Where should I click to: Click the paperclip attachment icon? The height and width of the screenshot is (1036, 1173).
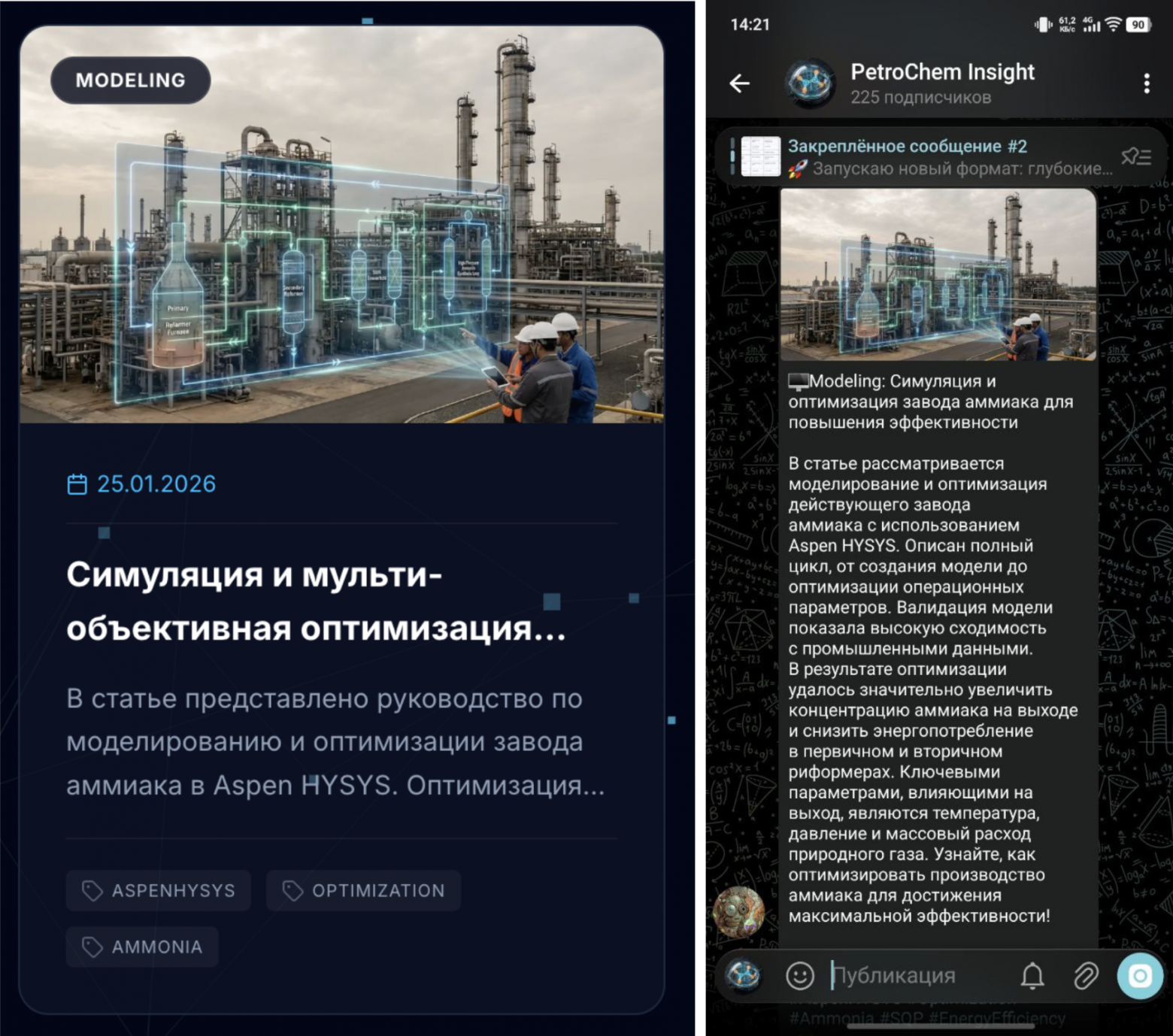pyautogui.click(x=1085, y=974)
